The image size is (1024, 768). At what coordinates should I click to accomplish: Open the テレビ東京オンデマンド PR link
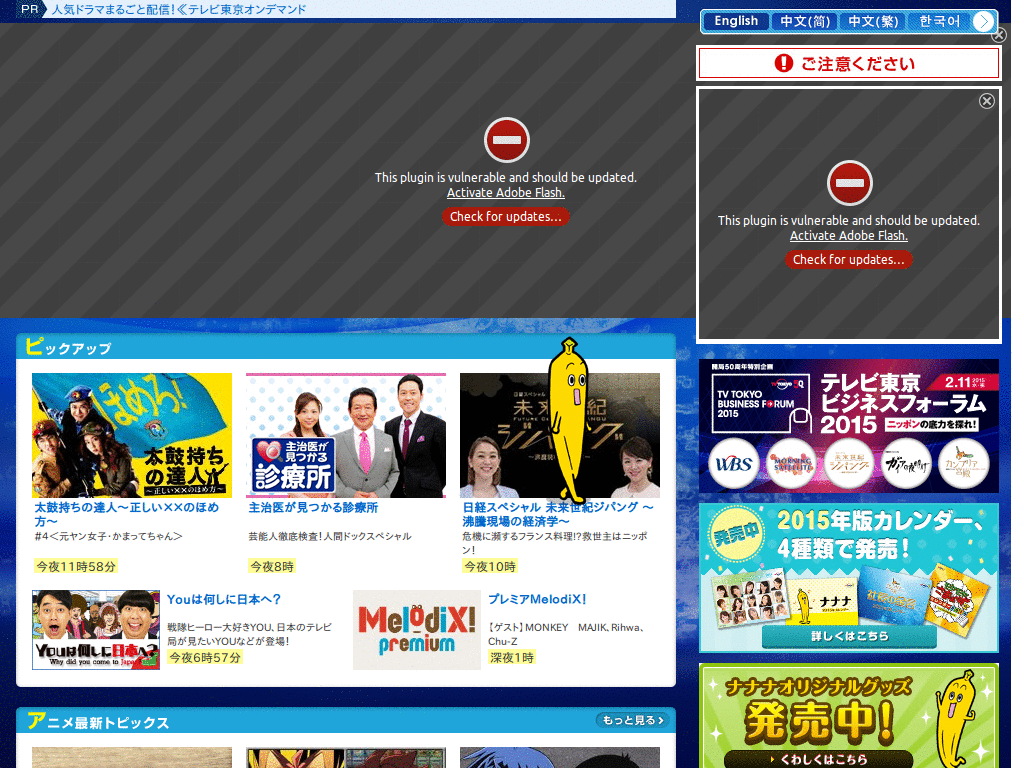(x=179, y=9)
